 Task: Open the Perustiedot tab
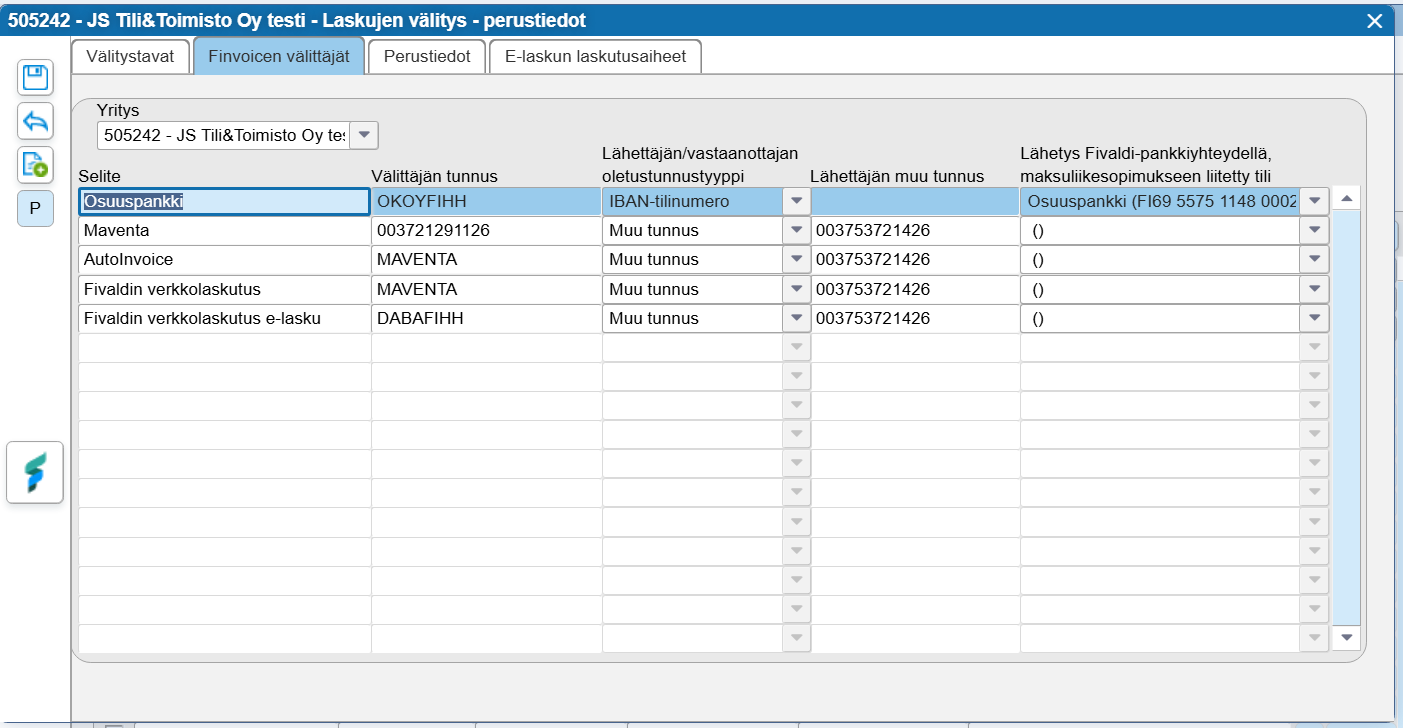tap(427, 56)
